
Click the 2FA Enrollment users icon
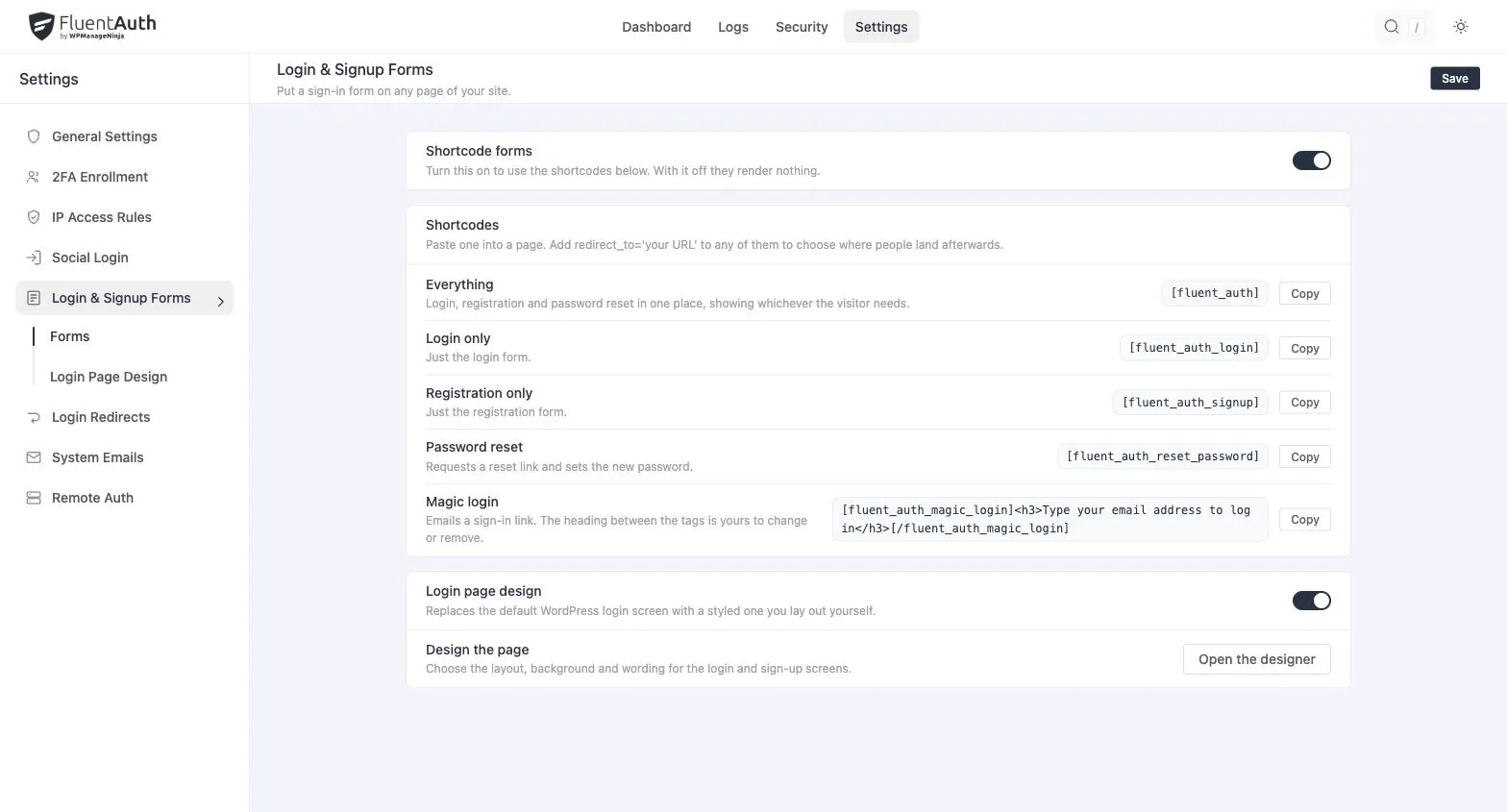click(34, 177)
